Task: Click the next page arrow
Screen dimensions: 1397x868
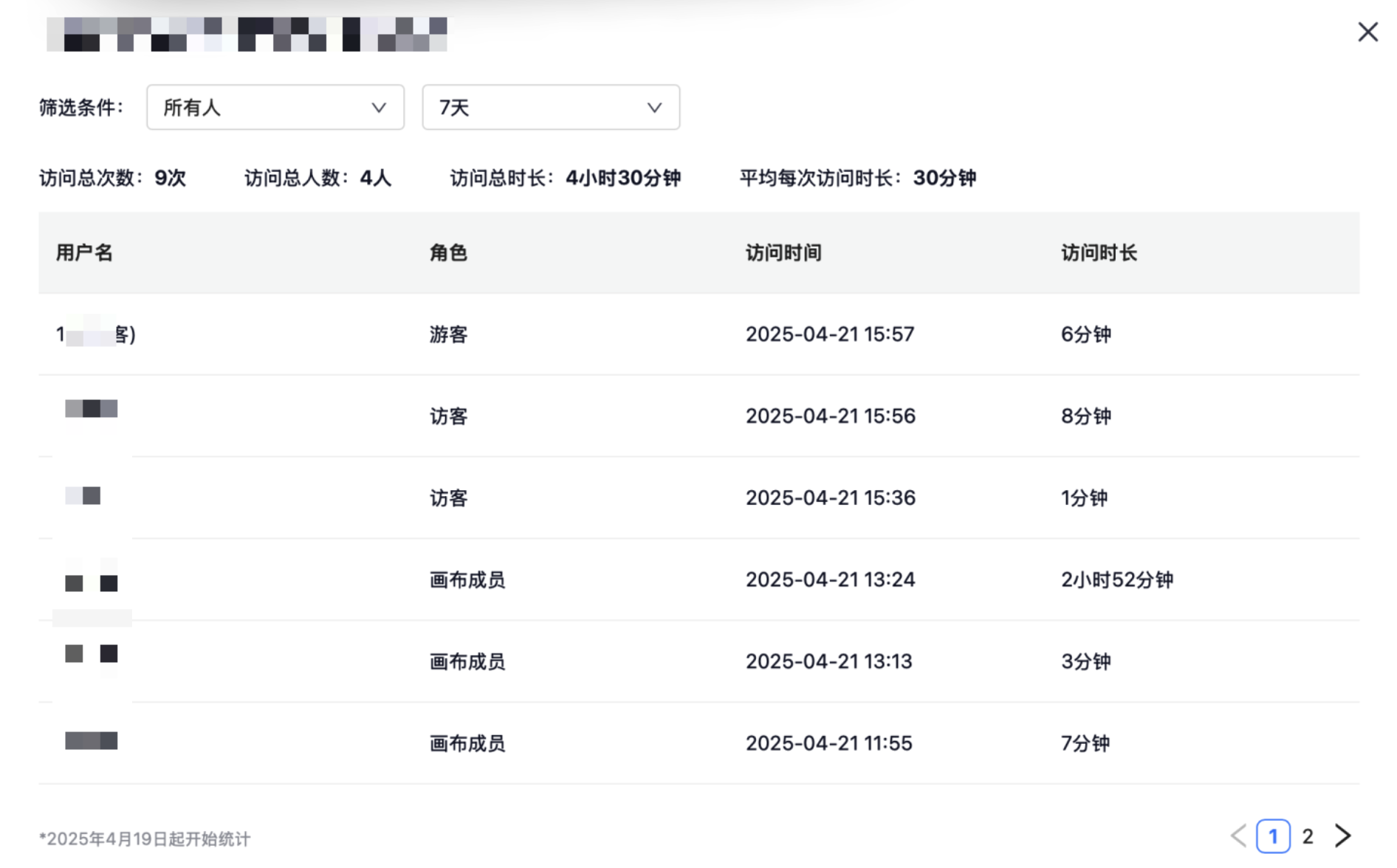Action: pyautogui.click(x=1342, y=836)
